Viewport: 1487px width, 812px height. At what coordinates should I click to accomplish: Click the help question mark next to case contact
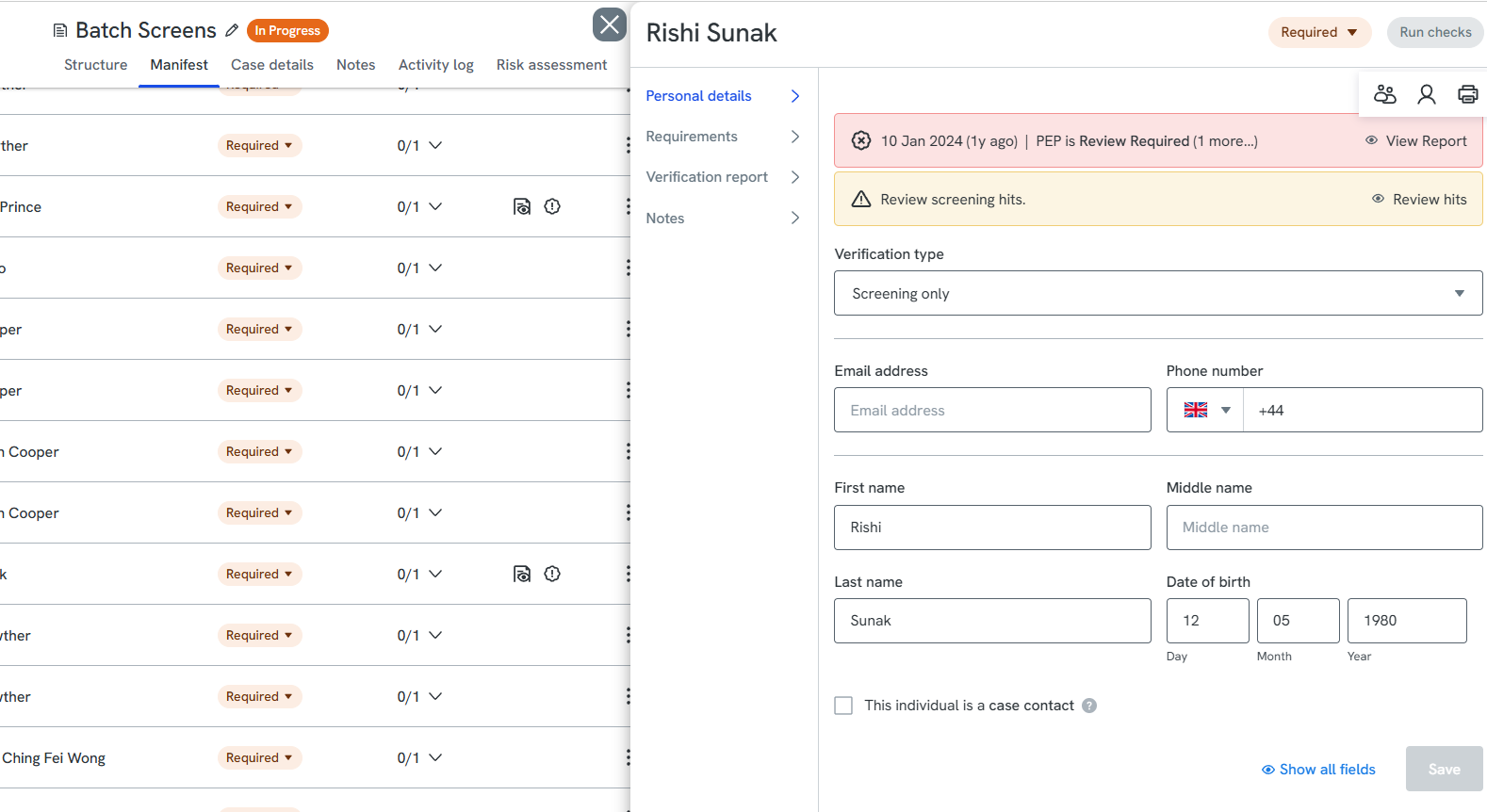pyautogui.click(x=1089, y=706)
